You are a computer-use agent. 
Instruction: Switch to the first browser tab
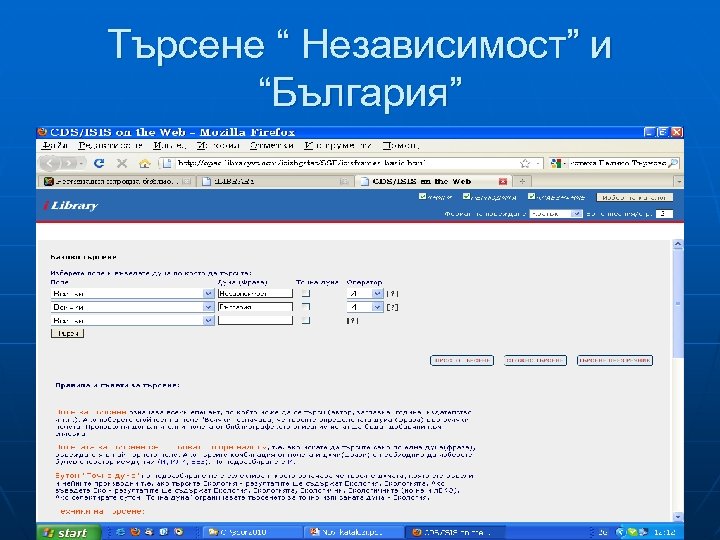117,181
